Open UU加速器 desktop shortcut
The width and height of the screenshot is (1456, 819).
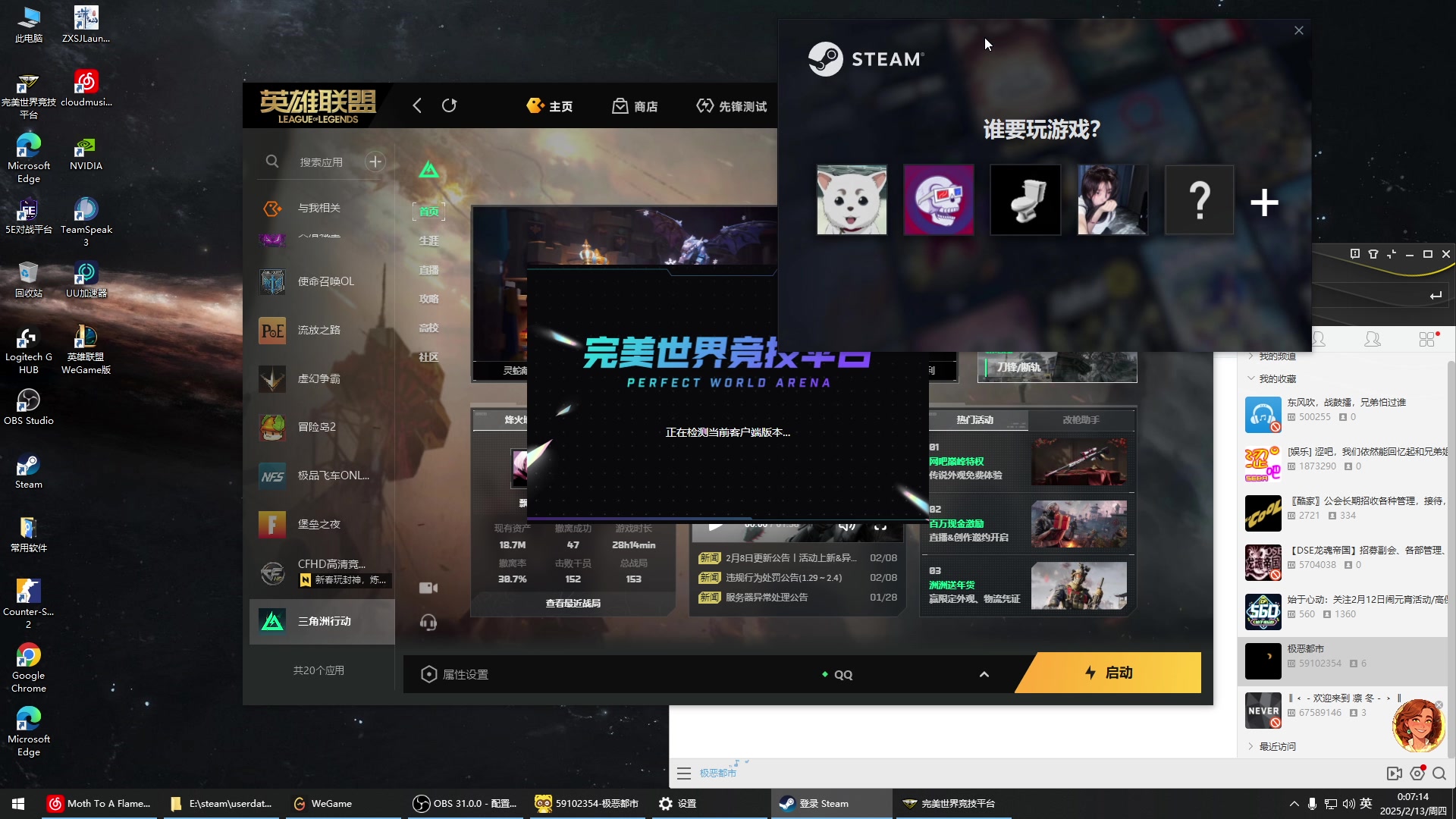tap(86, 280)
